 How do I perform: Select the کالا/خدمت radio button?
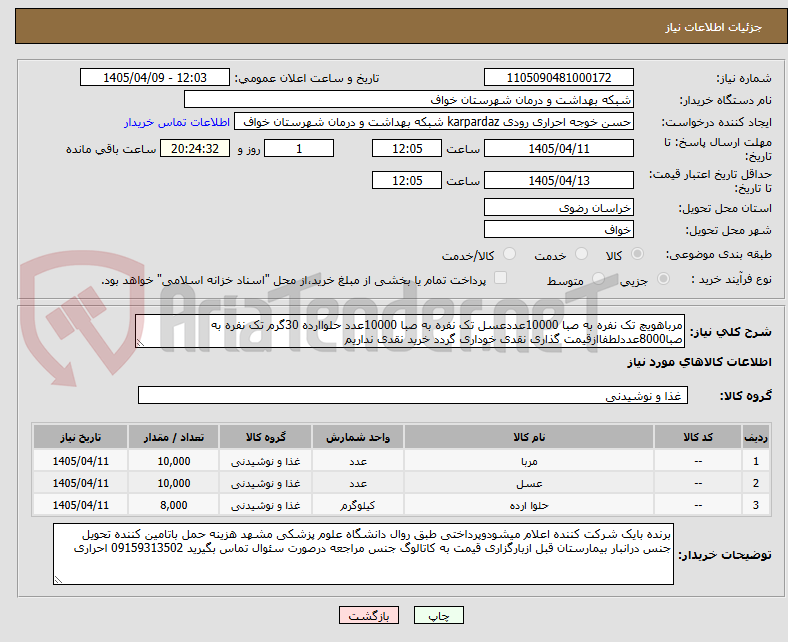tap(509, 254)
